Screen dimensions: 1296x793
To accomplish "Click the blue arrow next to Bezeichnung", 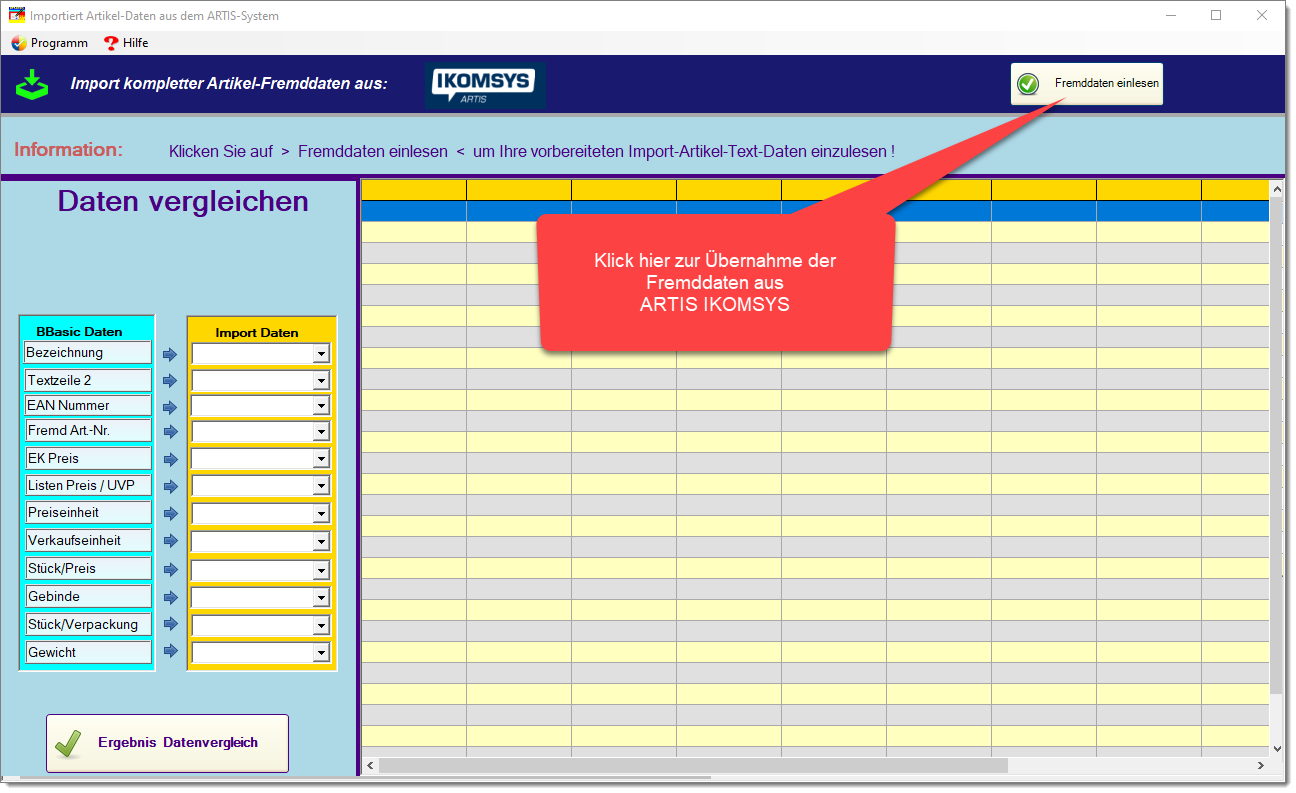I will coord(169,354).
